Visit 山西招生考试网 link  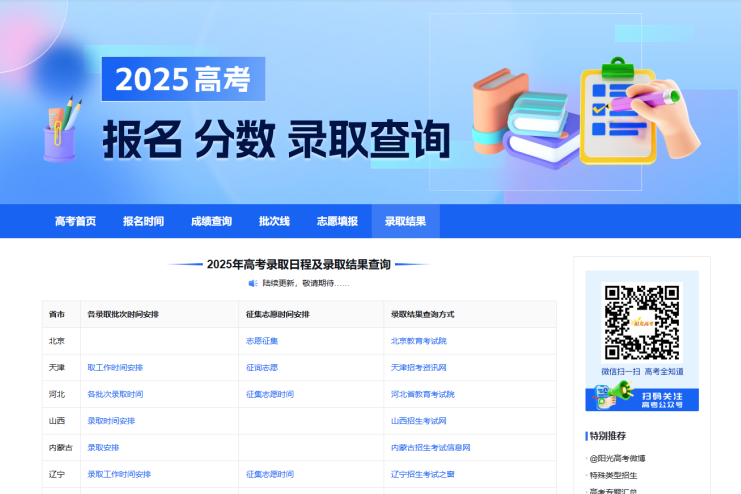pyautogui.click(x=419, y=421)
